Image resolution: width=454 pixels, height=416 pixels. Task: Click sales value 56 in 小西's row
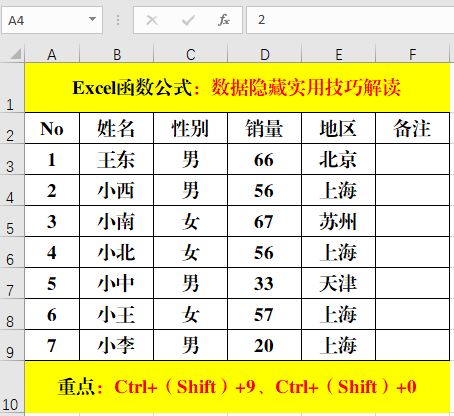point(264,190)
